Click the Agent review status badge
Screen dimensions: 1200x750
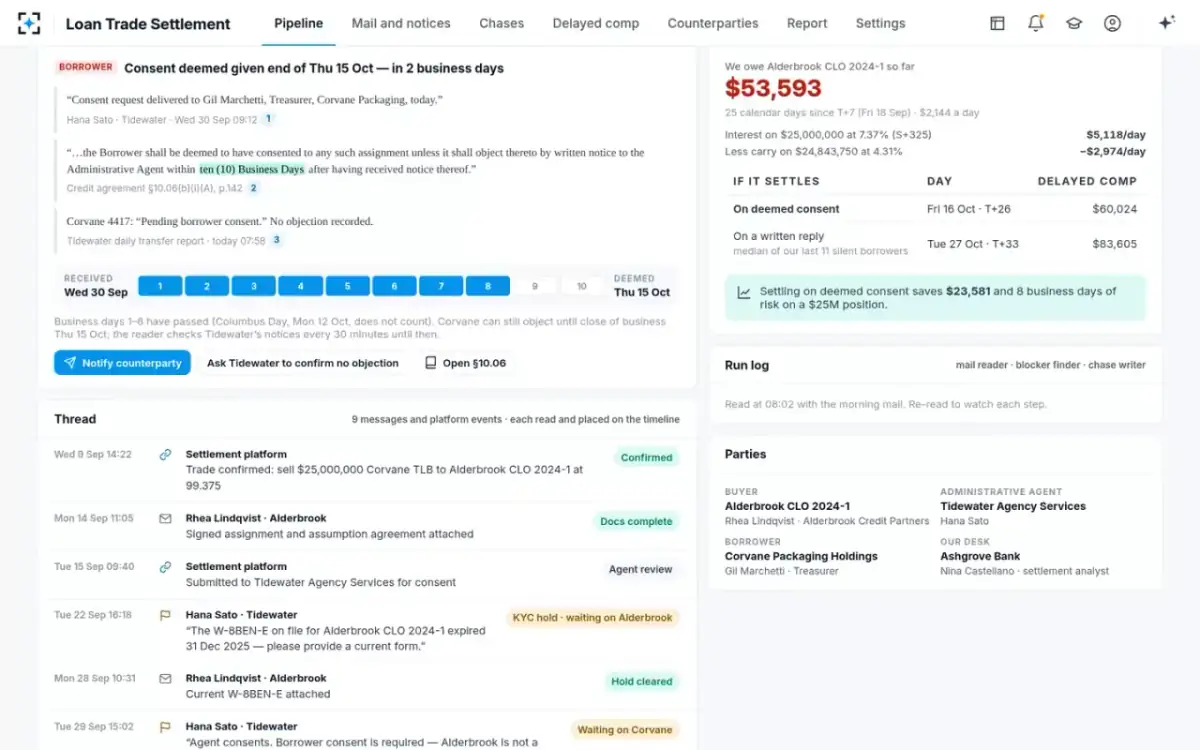tap(641, 569)
